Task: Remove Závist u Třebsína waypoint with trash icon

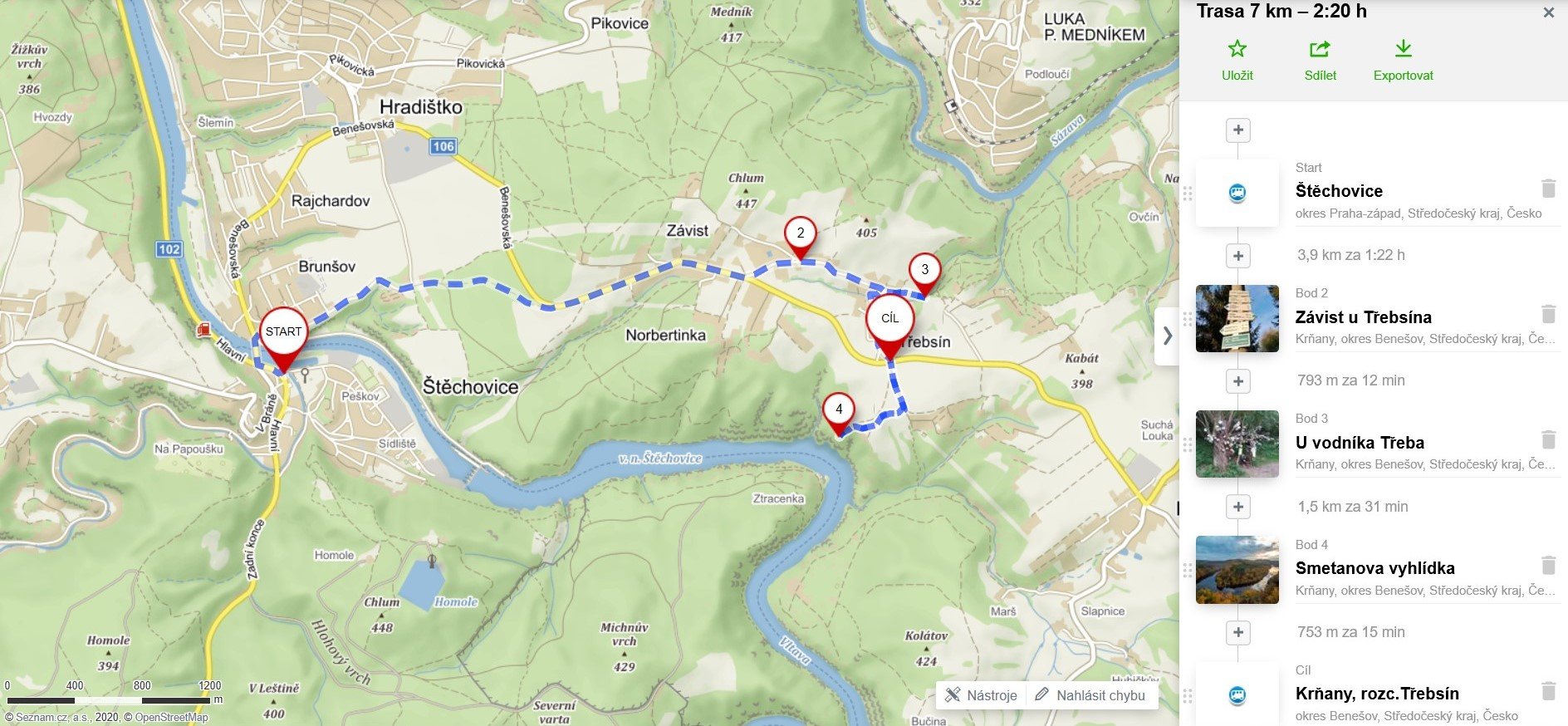Action: [1548, 314]
